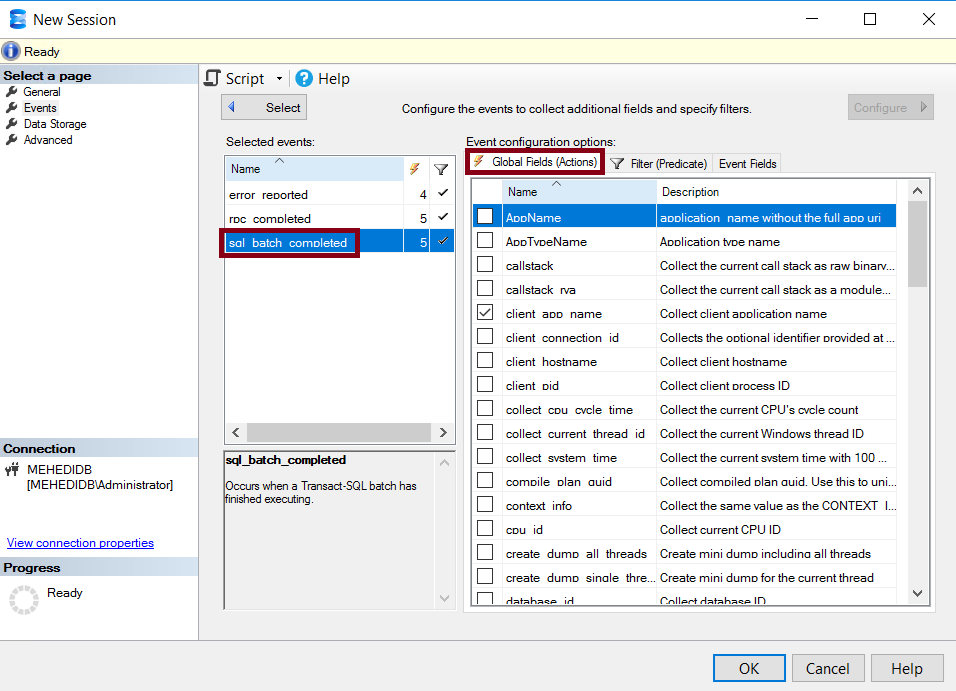Expand the Script dropdown arrow
956x691 pixels.
pyautogui.click(x=279, y=79)
